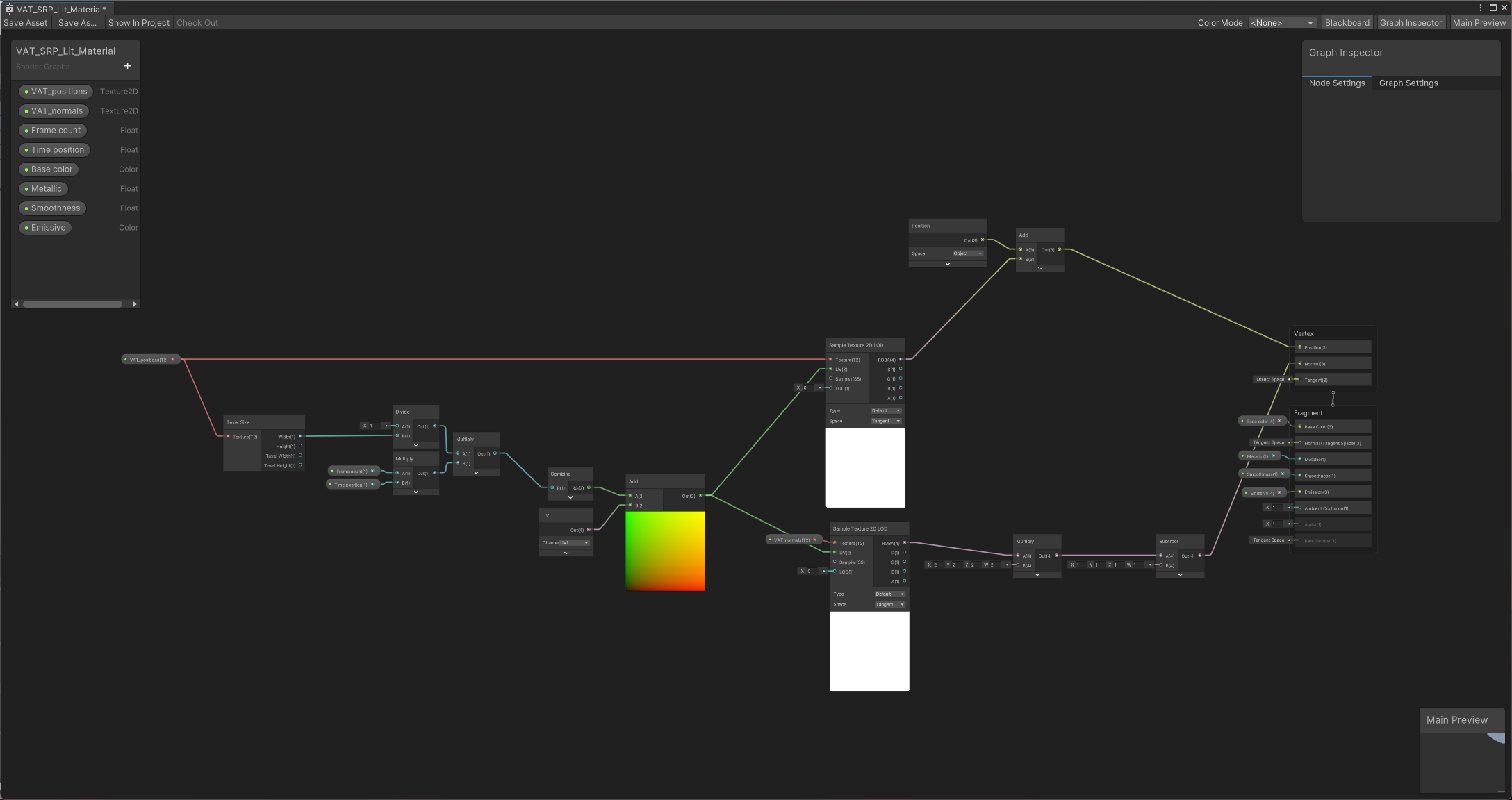Expand the Subtract node preview chevron

click(x=1180, y=574)
